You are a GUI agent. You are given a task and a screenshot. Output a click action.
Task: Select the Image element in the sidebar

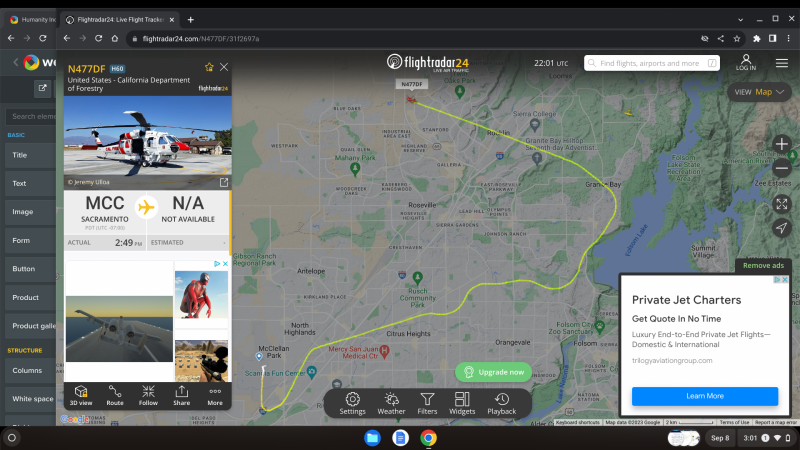click(31, 212)
